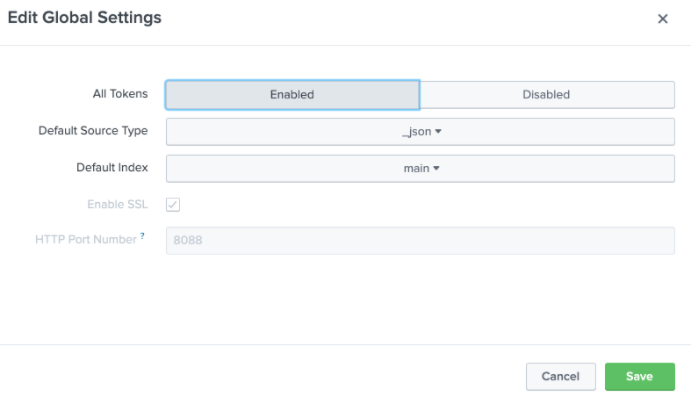This screenshot has height=404, width=691.
Task: Click the Enable SSL label text
Action: 117,204
